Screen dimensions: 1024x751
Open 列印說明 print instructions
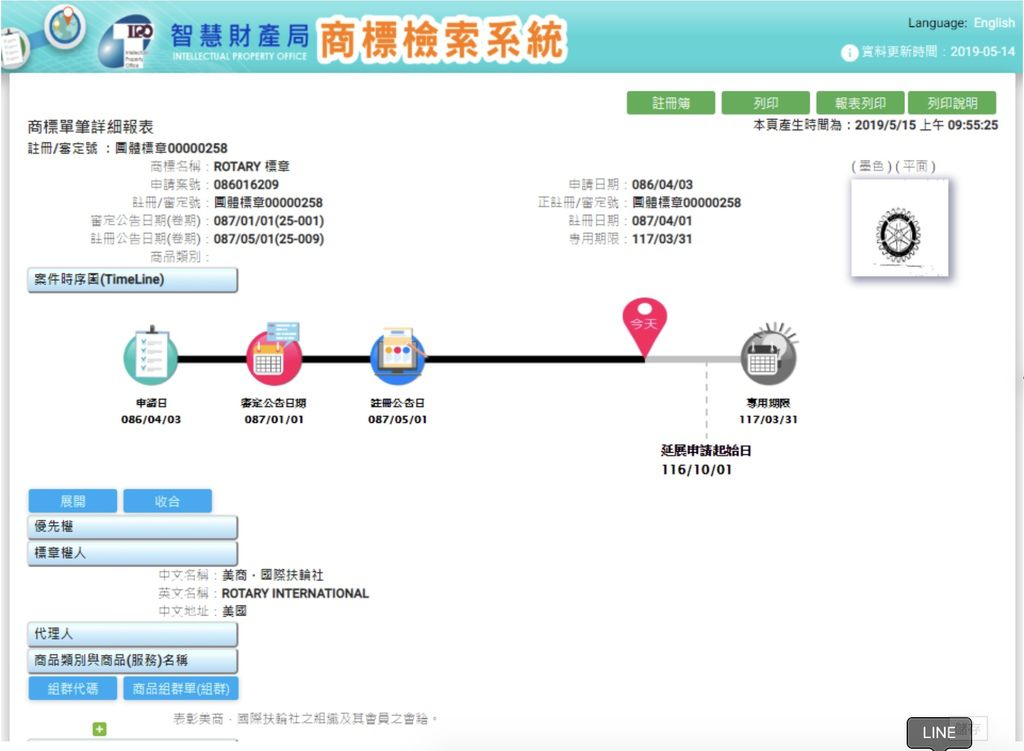(952, 103)
